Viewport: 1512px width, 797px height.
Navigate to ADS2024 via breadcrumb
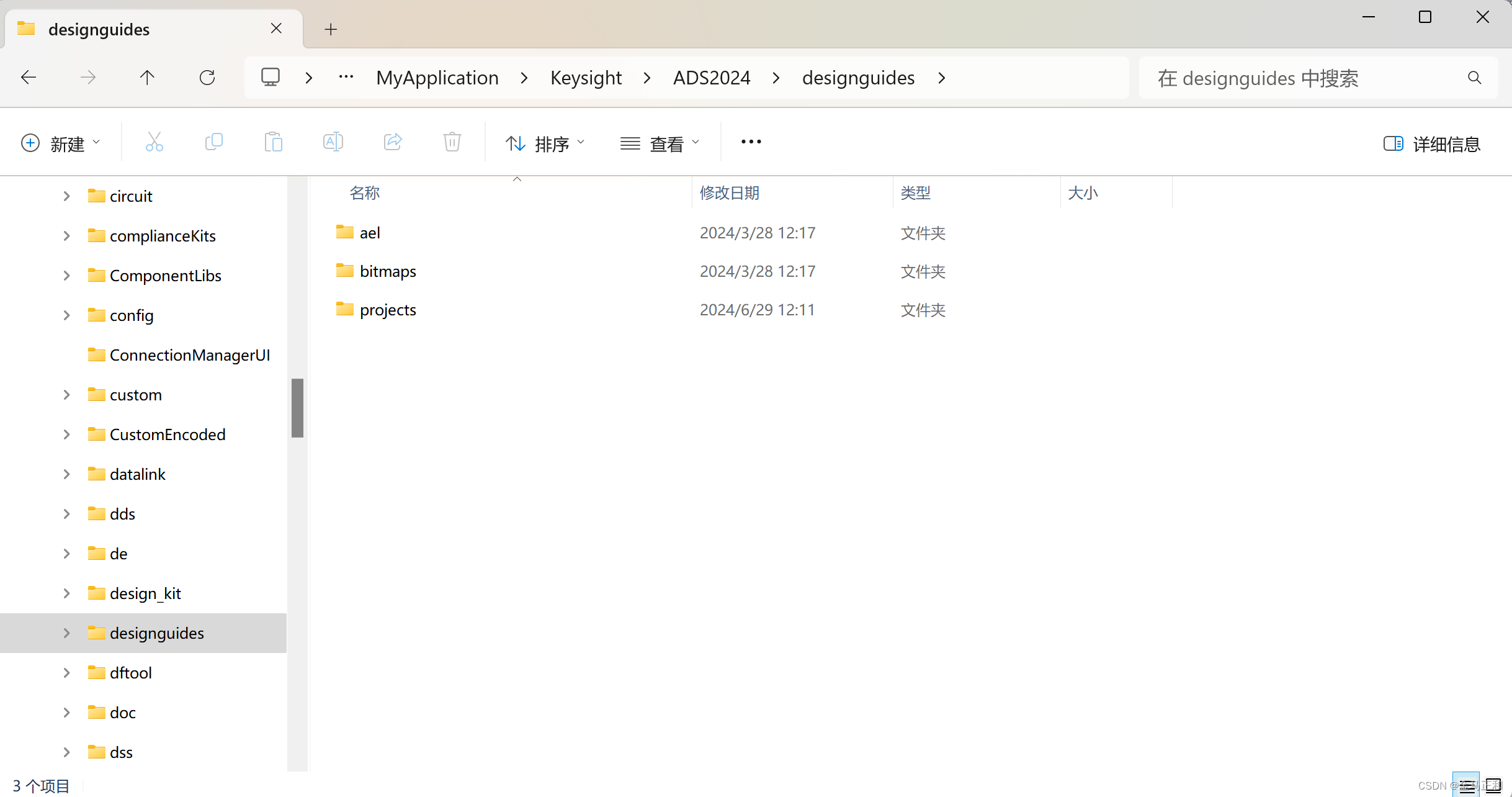(x=711, y=77)
